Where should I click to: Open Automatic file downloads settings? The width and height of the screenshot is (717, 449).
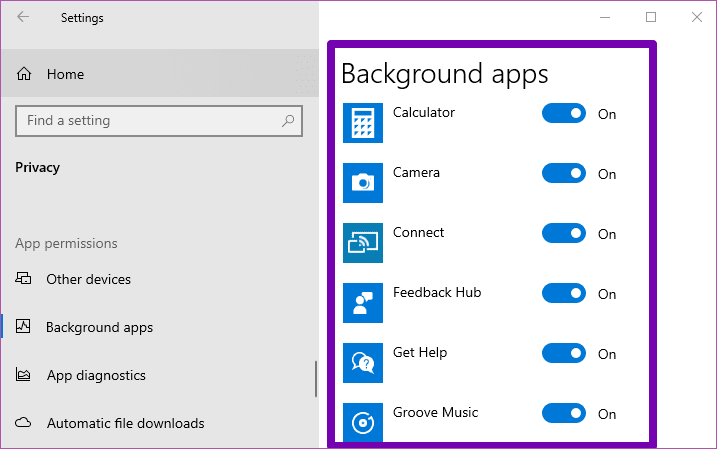click(158, 423)
